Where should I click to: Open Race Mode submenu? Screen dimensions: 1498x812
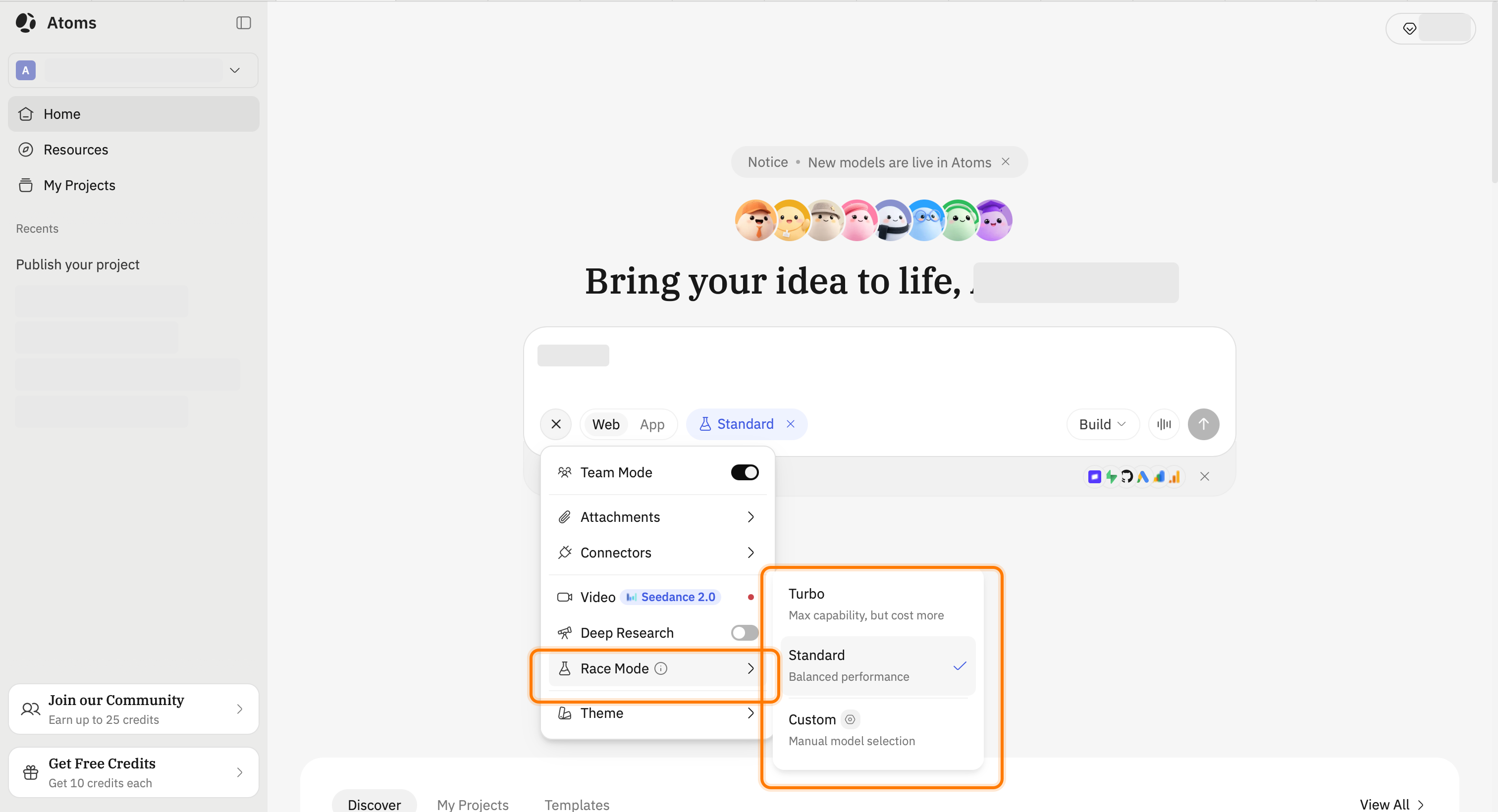tap(657, 668)
